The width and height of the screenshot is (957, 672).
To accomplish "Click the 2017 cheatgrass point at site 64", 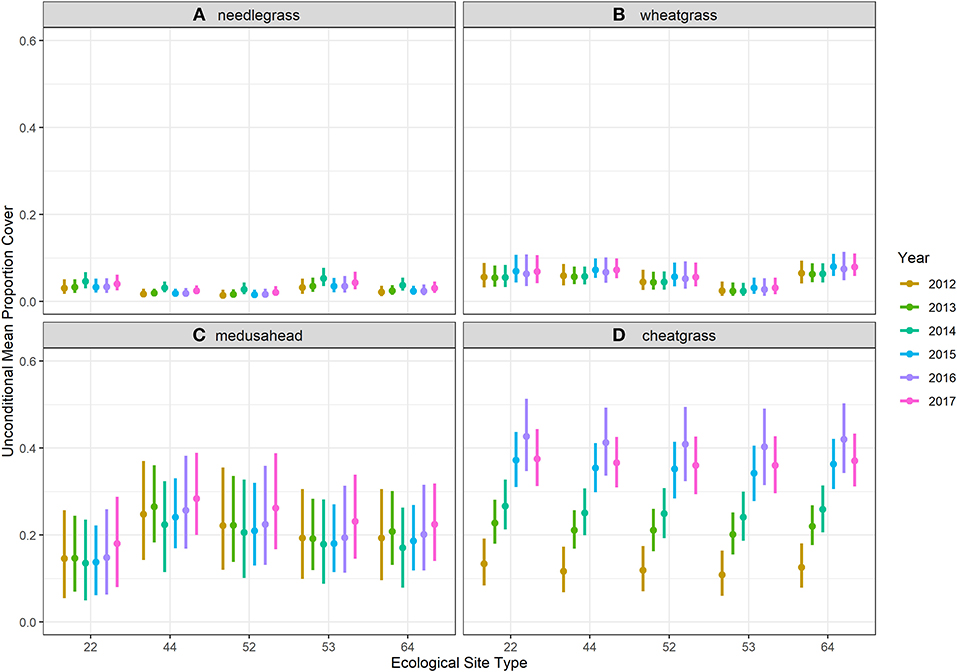I will (854, 461).
